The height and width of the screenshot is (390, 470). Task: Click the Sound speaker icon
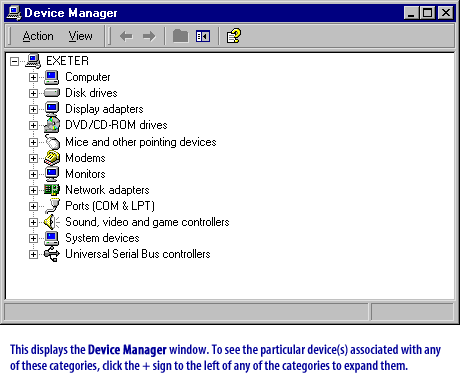52,222
